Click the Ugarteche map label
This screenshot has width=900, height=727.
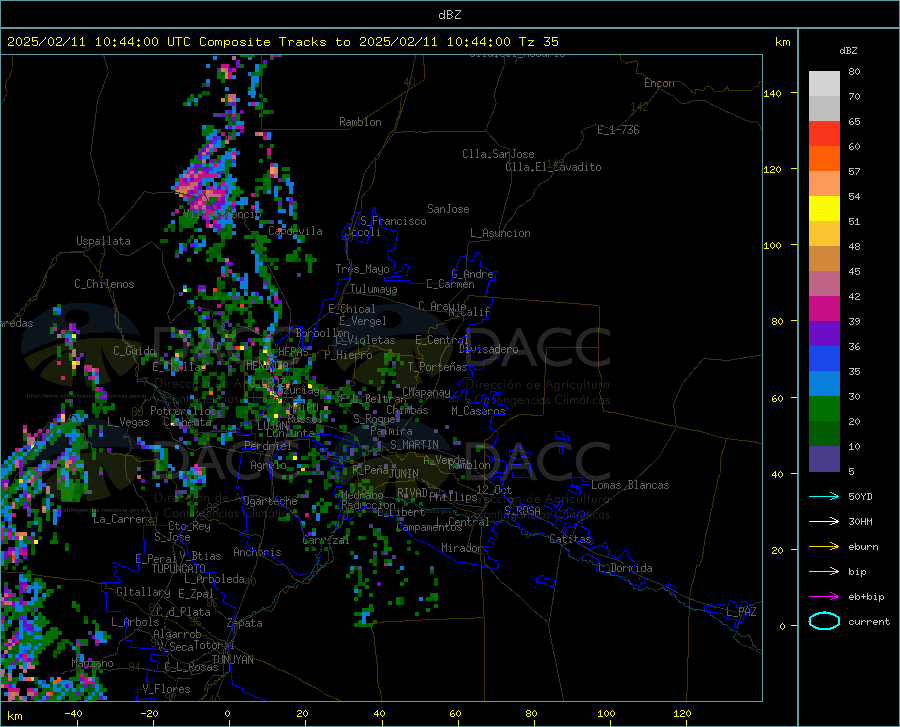pyautogui.click(x=270, y=501)
